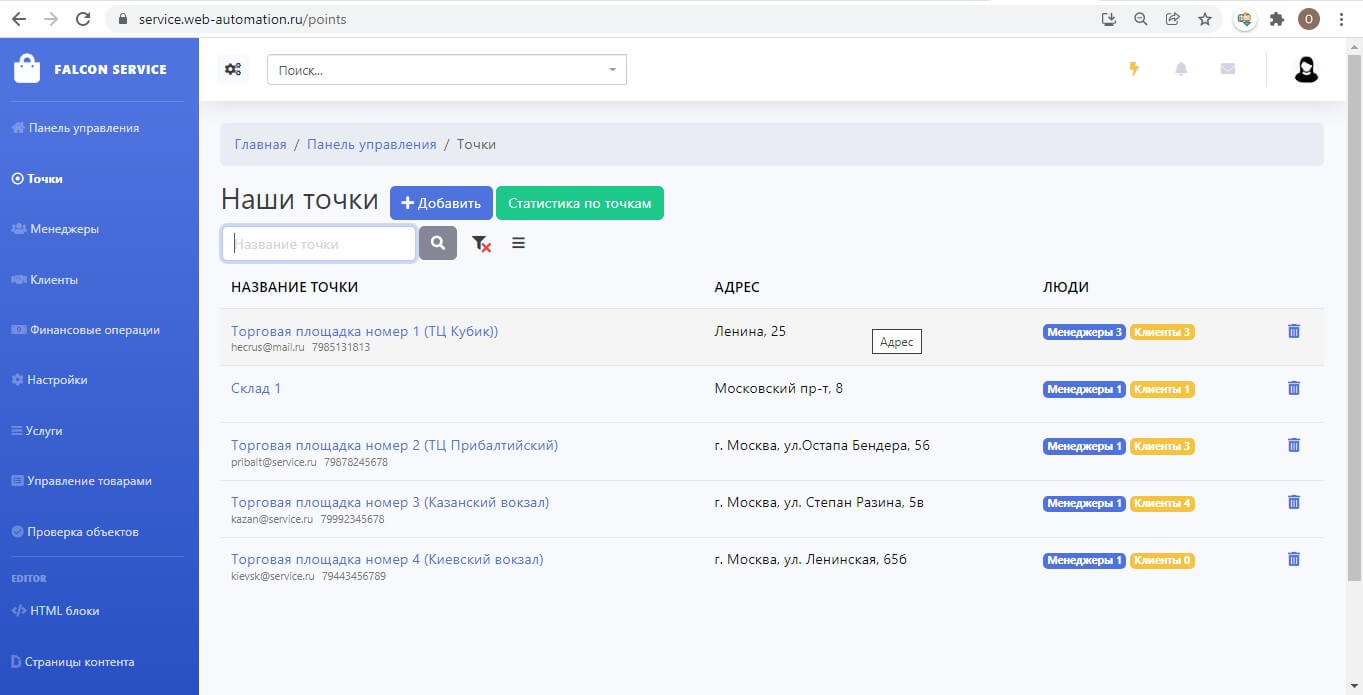Click the lightning bolt icon in header
1363x695 pixels.
pyautogui.click(x=1134, y=69)
